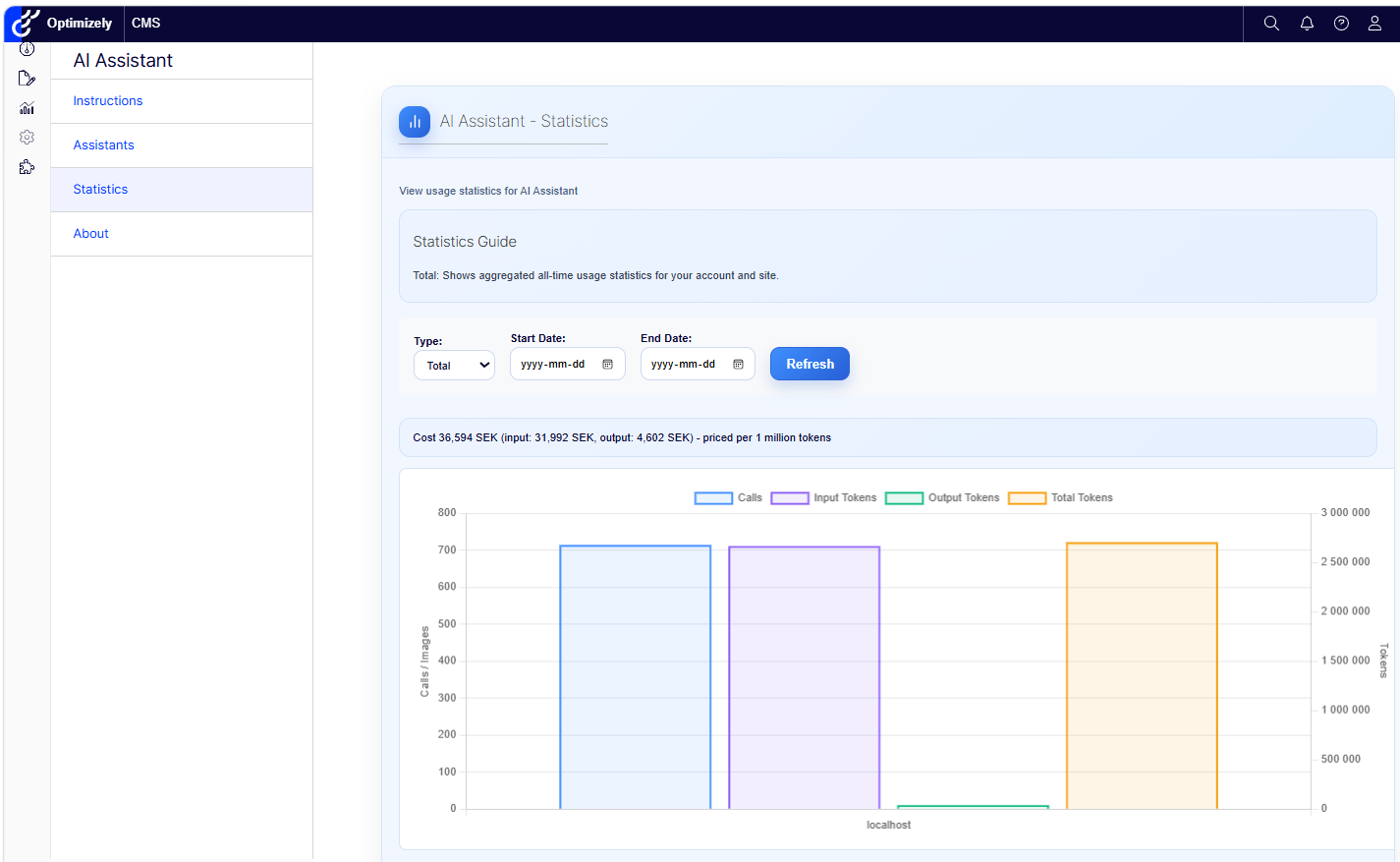Click the blue Calls bar in chart
1400x862 pixels.
pos(636,677)
